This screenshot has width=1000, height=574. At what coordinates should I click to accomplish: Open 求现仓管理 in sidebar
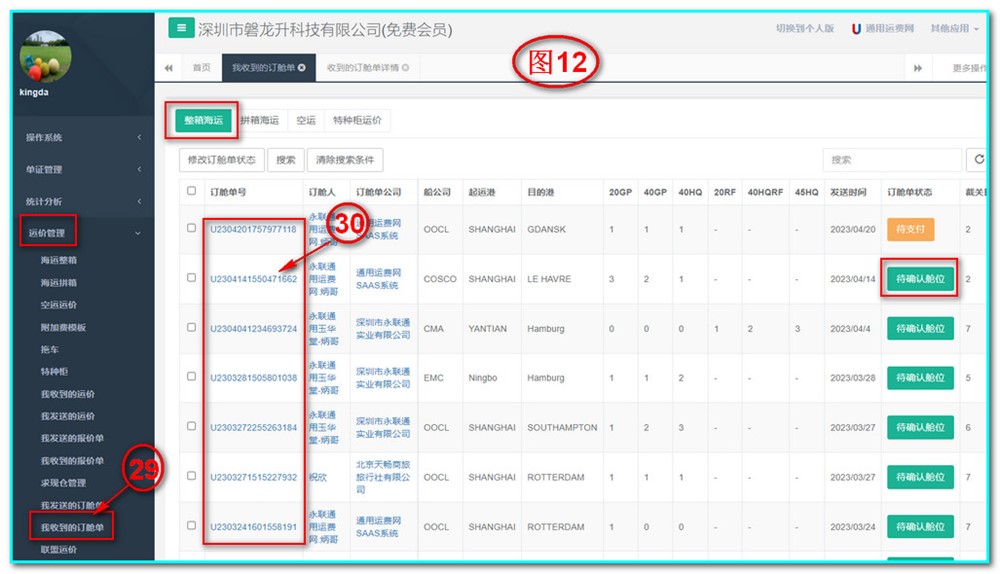pyautogui.click(x=63, y=483)
